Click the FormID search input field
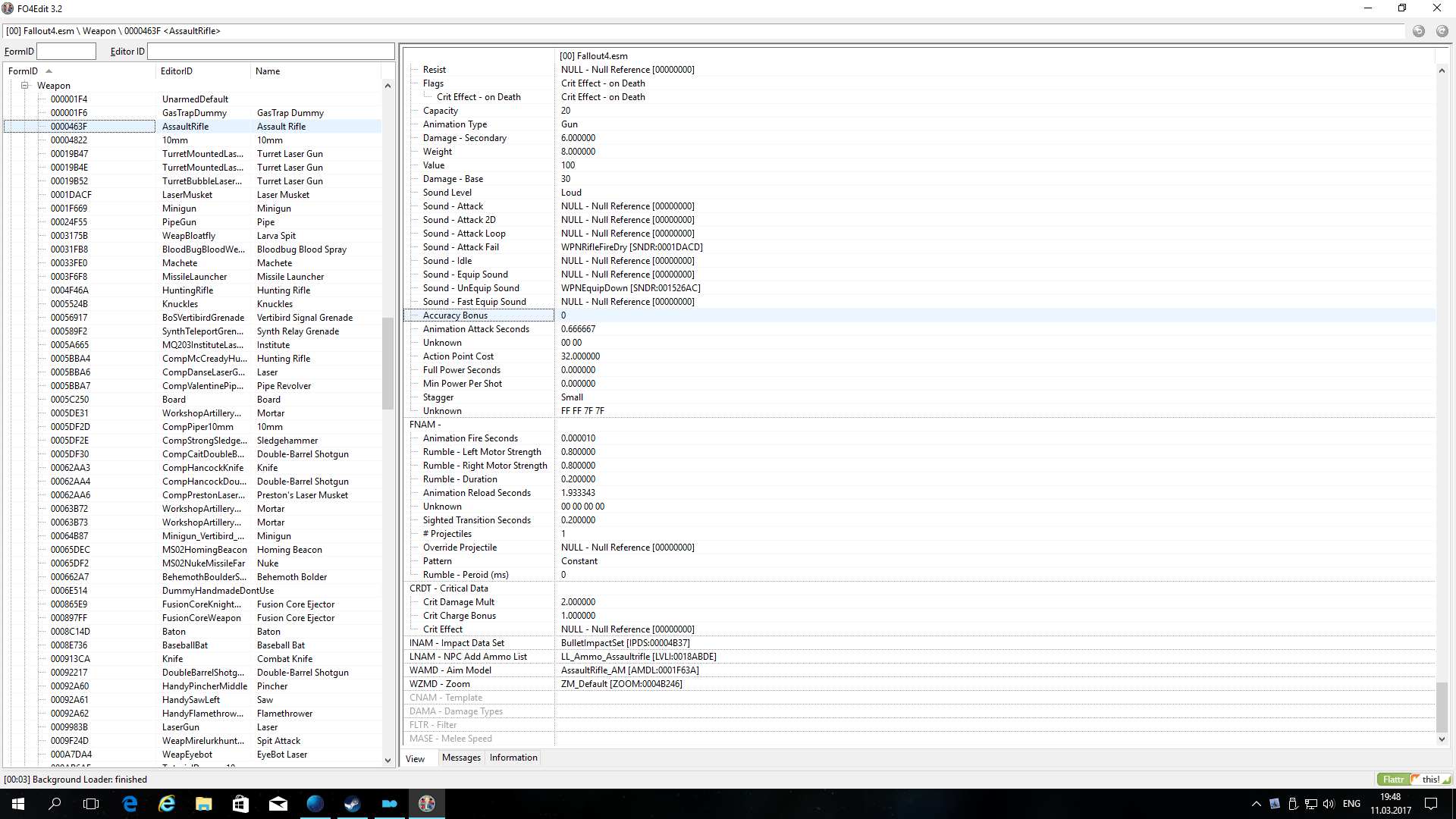The image size is (1456, 819). coord(67,52)
